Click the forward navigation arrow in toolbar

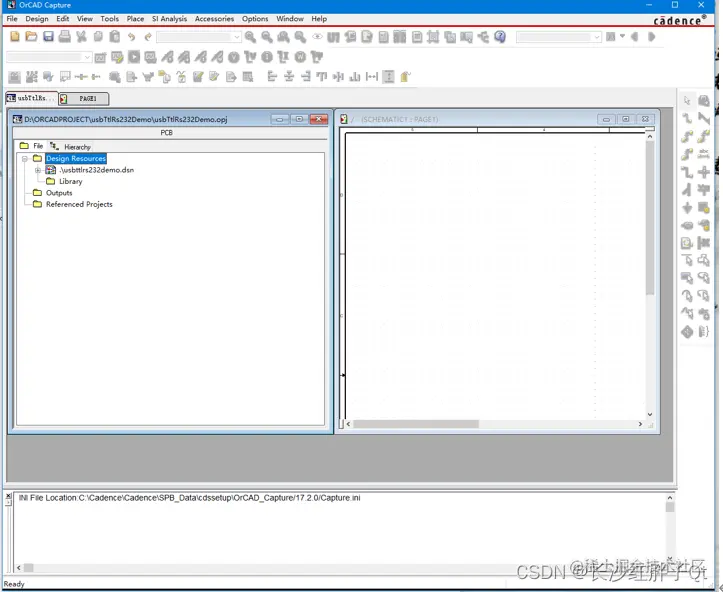[652, 36]
